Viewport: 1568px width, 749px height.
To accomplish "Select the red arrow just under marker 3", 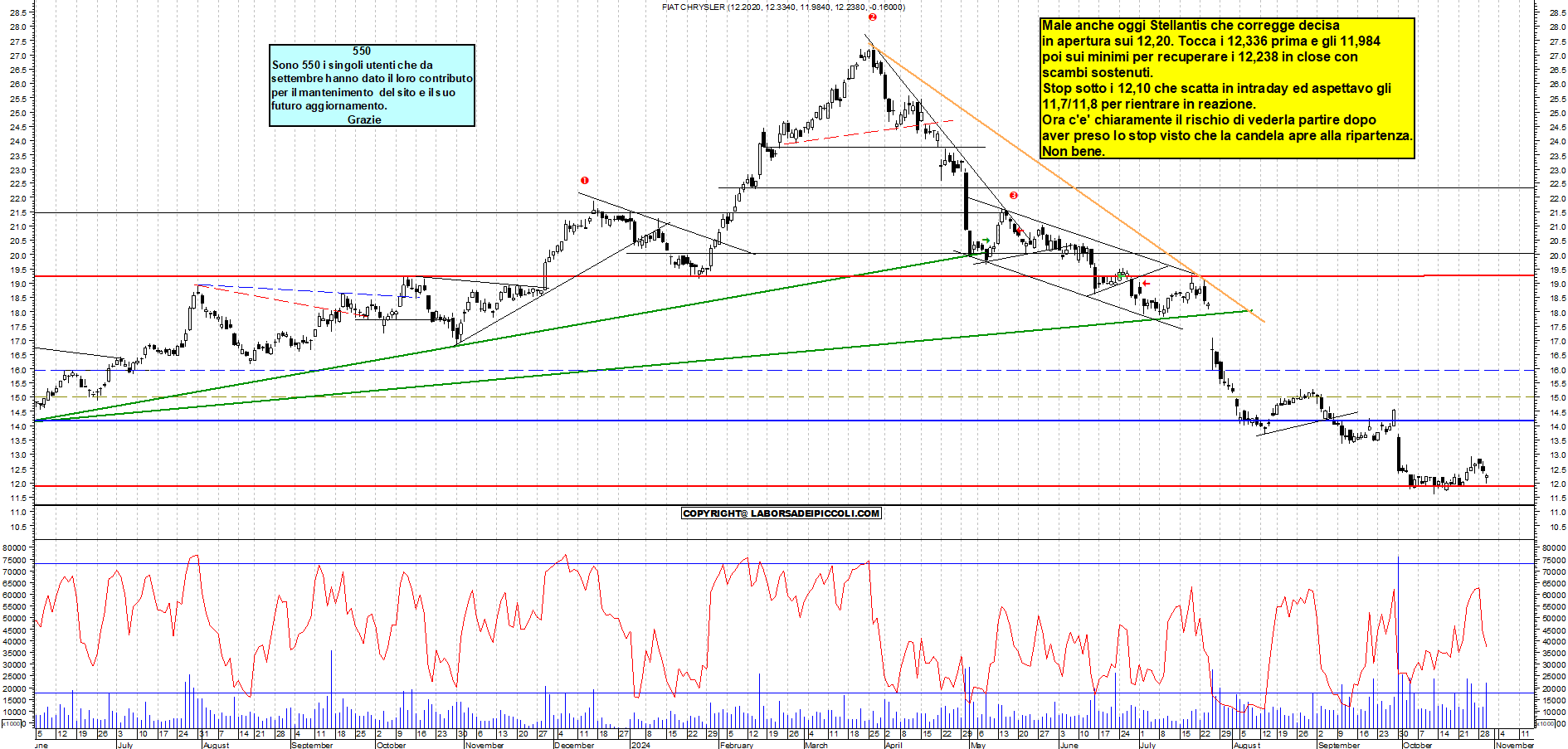I will pos(1019,231).
